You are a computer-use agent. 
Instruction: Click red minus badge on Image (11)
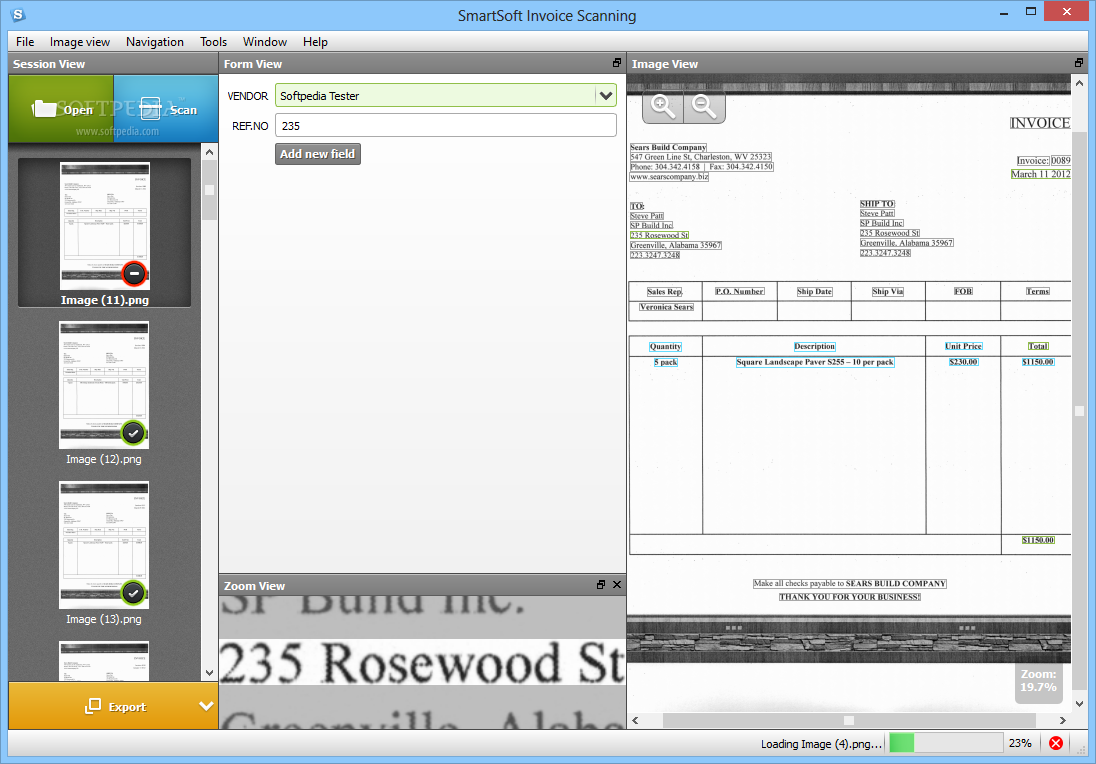(x=134, y=273)
